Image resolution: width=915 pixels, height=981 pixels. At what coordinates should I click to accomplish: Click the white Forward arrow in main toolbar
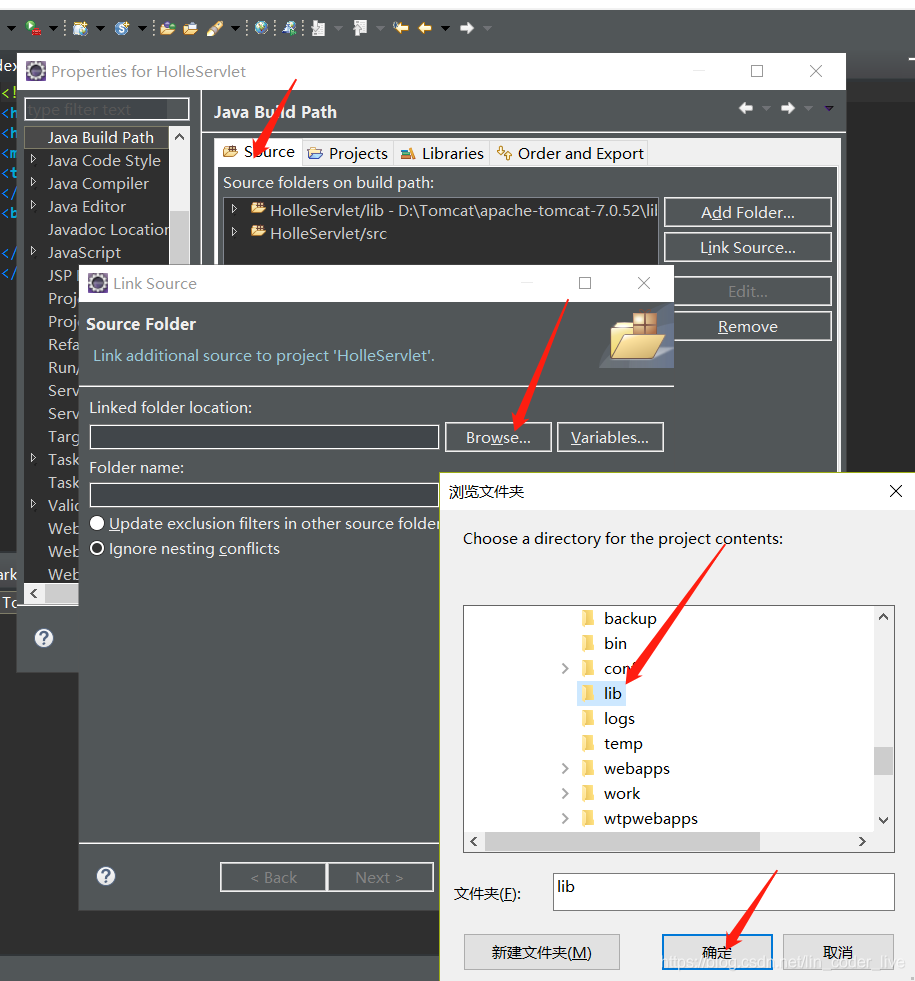pyautogui.click(x=467, y=28)
